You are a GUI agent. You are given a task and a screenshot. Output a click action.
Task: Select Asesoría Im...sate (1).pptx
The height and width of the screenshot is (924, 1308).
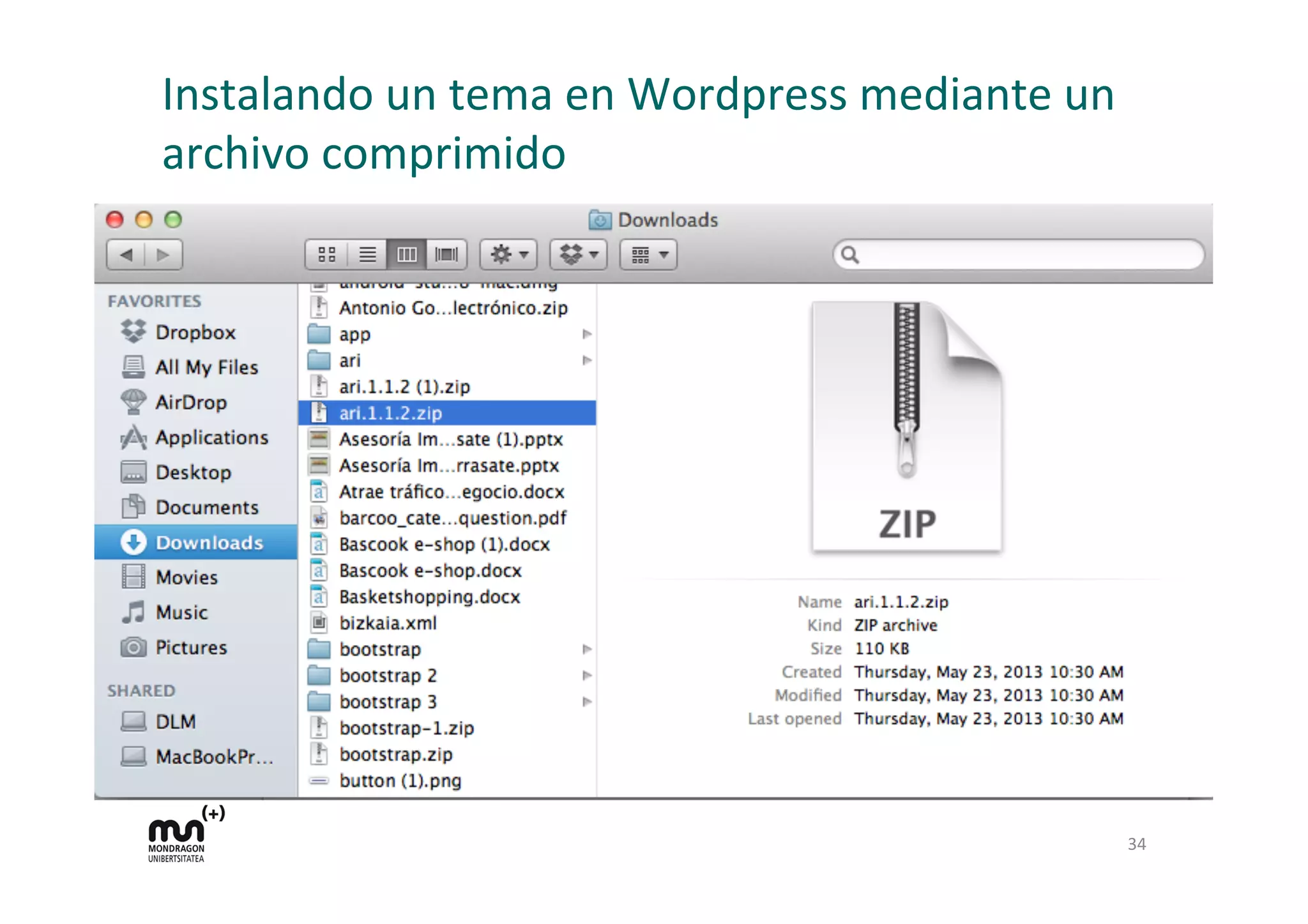[x=447, y=439]
